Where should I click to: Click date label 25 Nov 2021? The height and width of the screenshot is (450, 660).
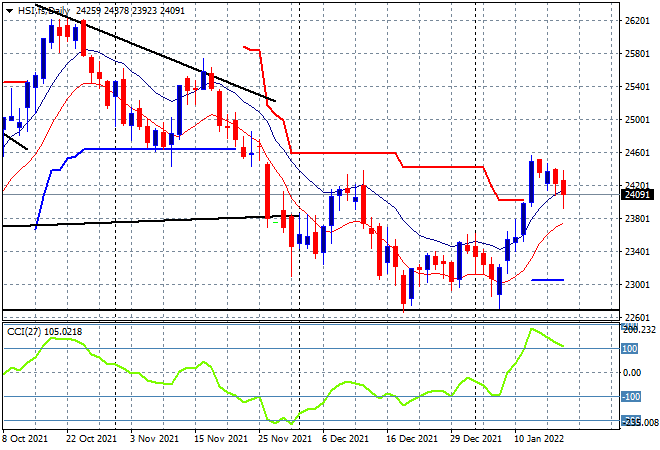click(x=285, y=439)
